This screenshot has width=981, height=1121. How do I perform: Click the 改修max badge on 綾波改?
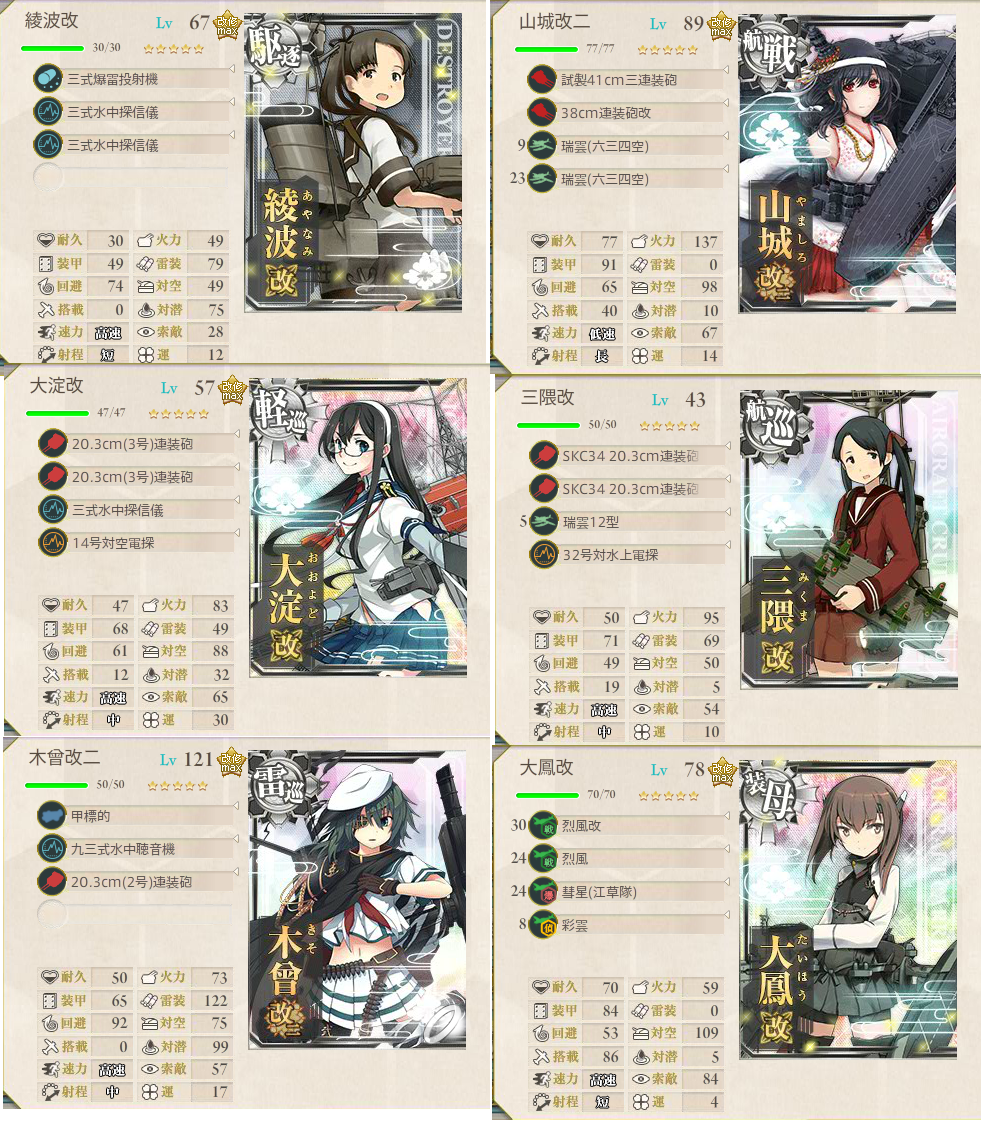(227, 25)
